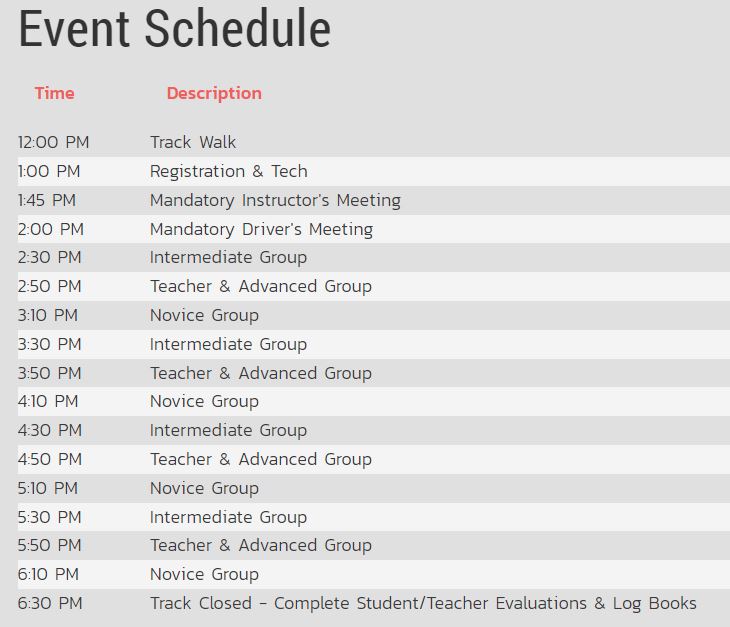This screenshot has height=627, width=730.
Task: Click the 5:50 PM Teacher & Advanced Group
Action: tap(260, 545)
